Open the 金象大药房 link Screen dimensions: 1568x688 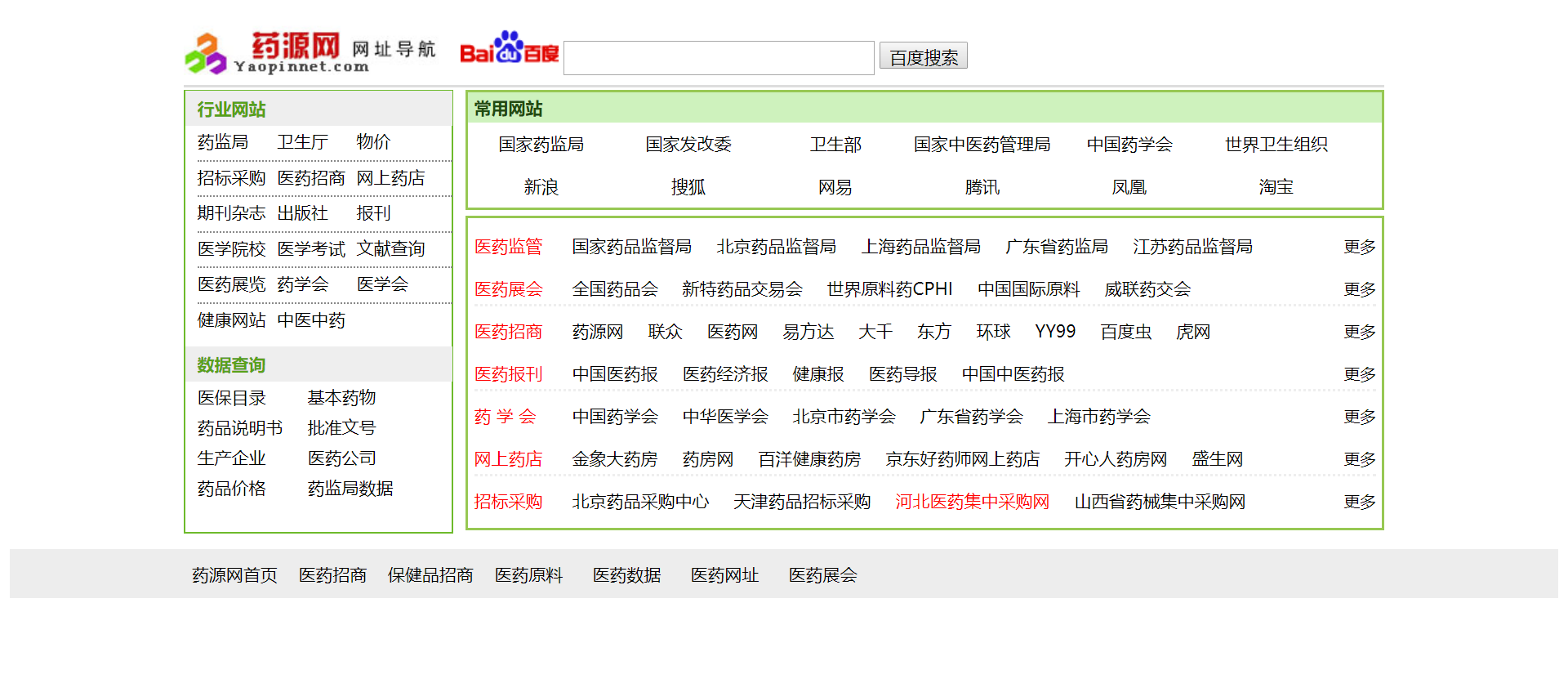pos(615,459)
